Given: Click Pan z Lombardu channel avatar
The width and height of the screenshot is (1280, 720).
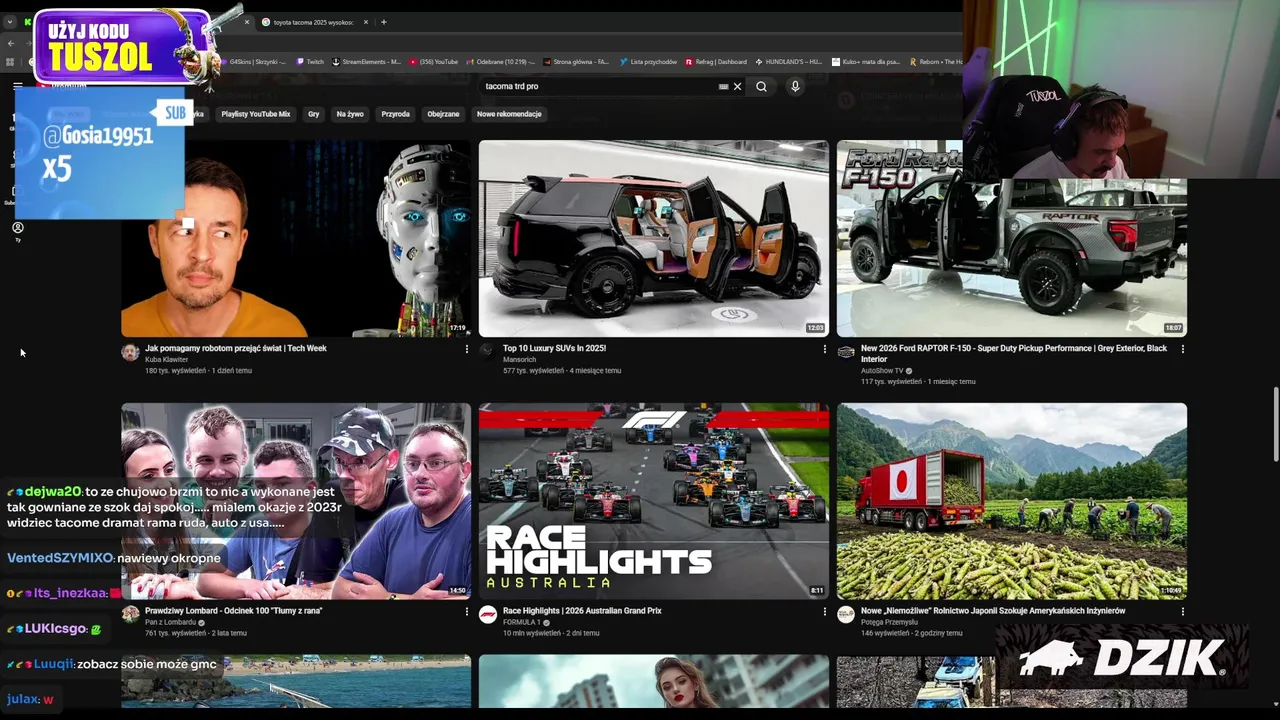Looking at the screenshot, I should point(130,614).
